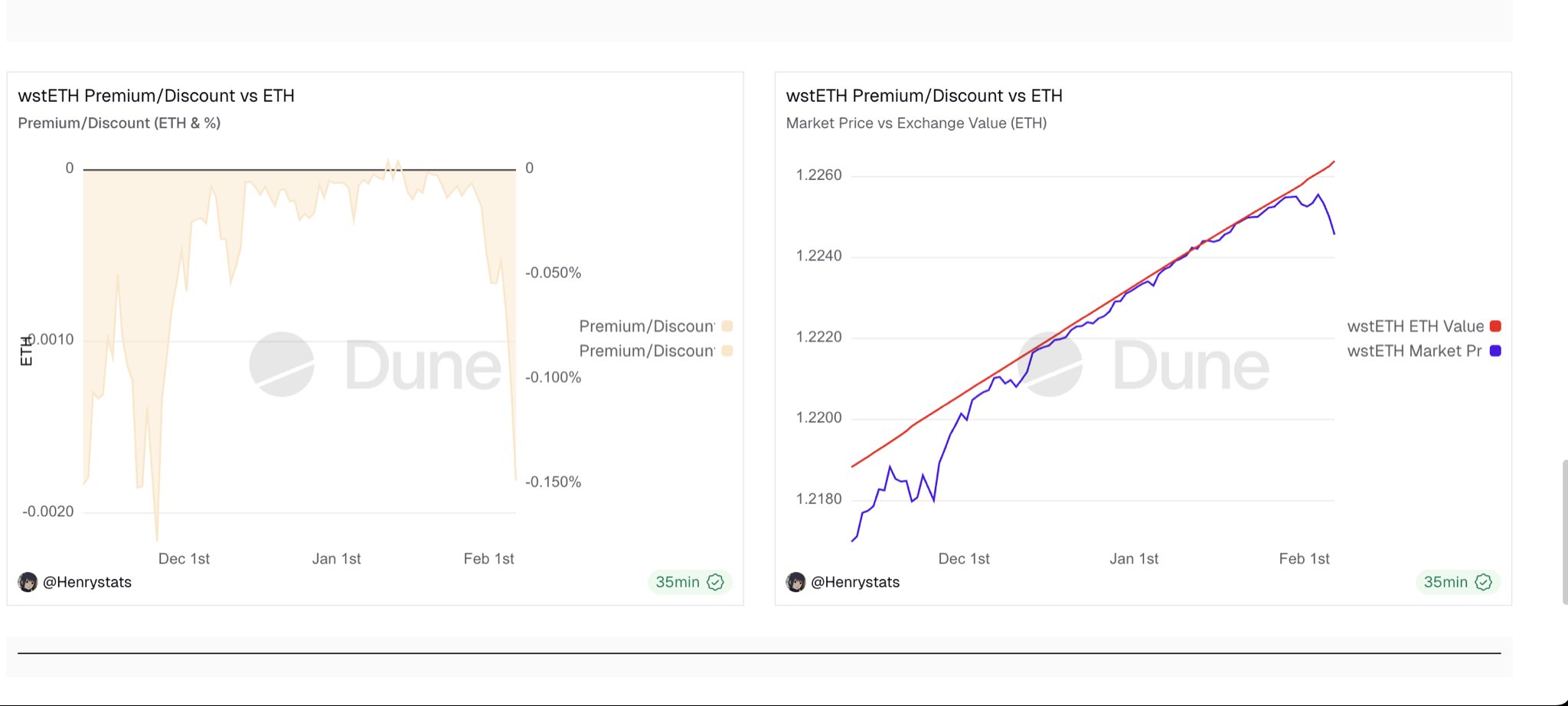Viewport: 1568px width, 706px height.
Task: Open chart title above Market Price vs Exchange subtitle
Action: [x=924, y=96]
